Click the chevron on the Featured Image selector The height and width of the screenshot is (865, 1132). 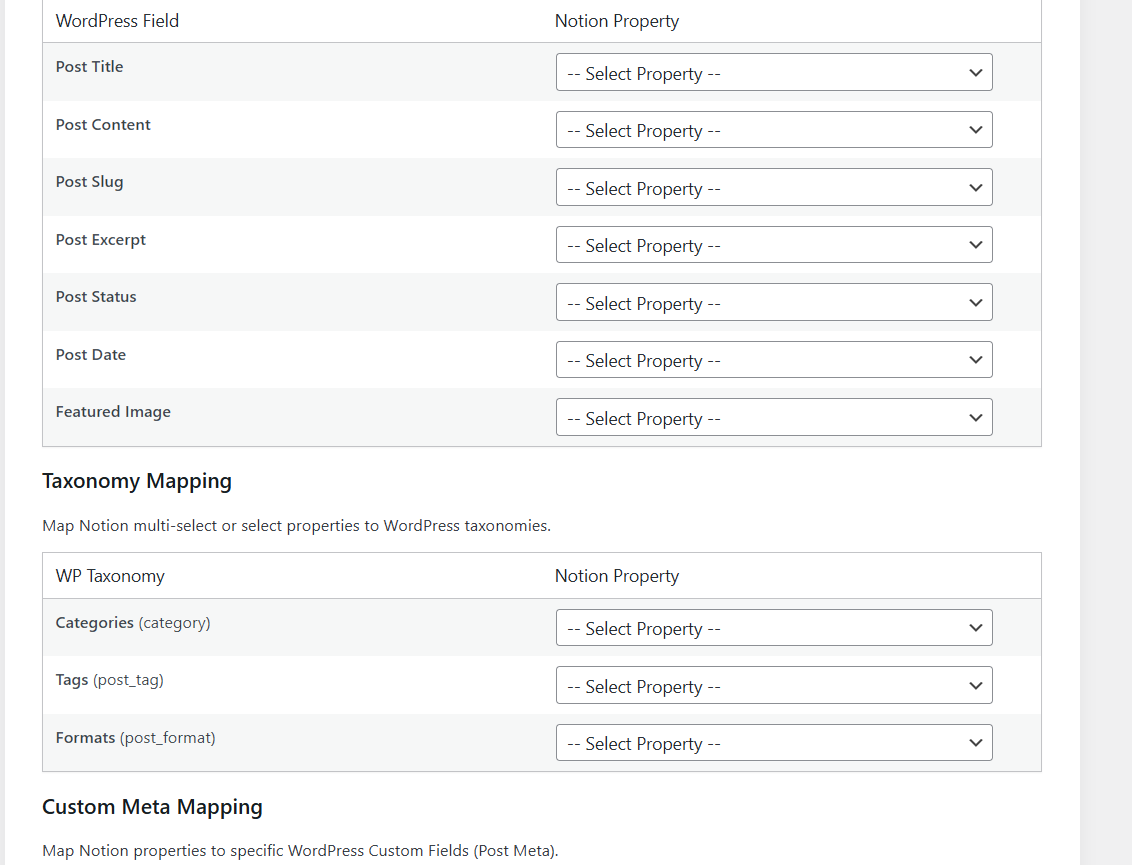[x=975, y=417]
